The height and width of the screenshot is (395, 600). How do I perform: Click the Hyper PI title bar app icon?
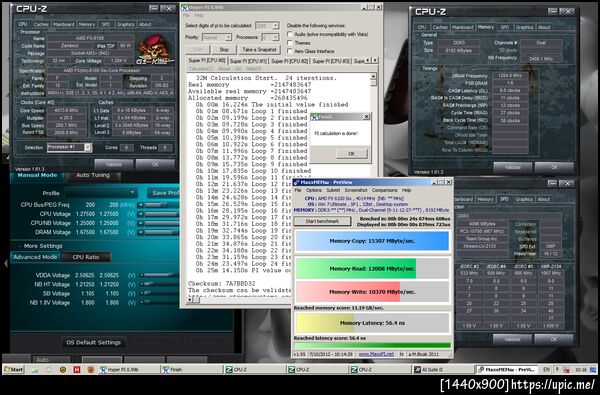pyautogui.click(x=185, y=7)
